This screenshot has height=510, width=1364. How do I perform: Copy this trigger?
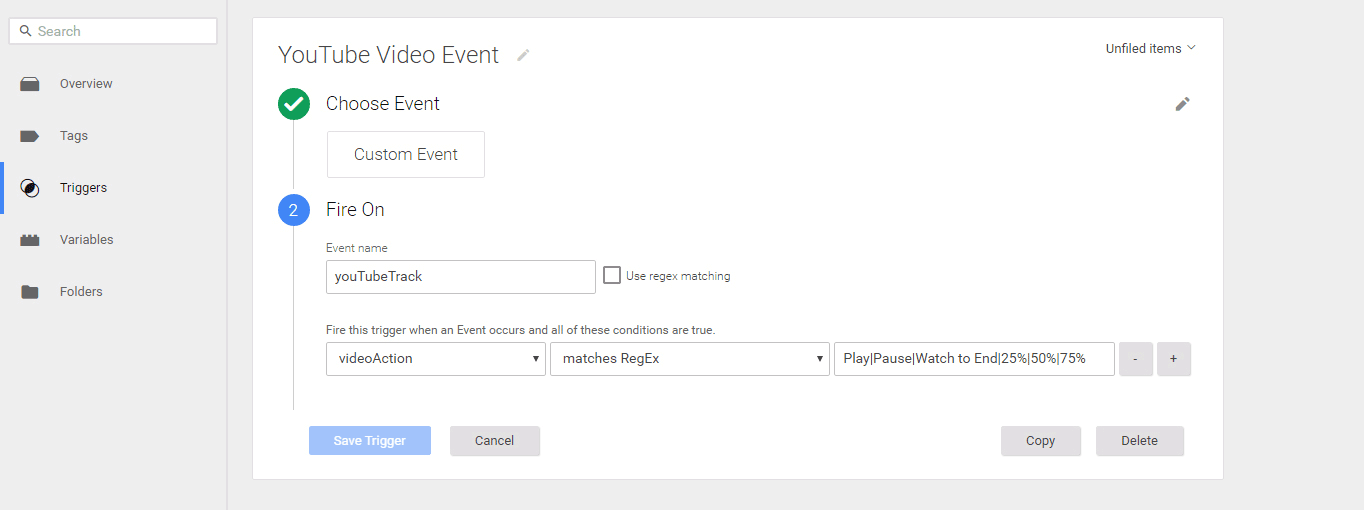click(1041, 441)
